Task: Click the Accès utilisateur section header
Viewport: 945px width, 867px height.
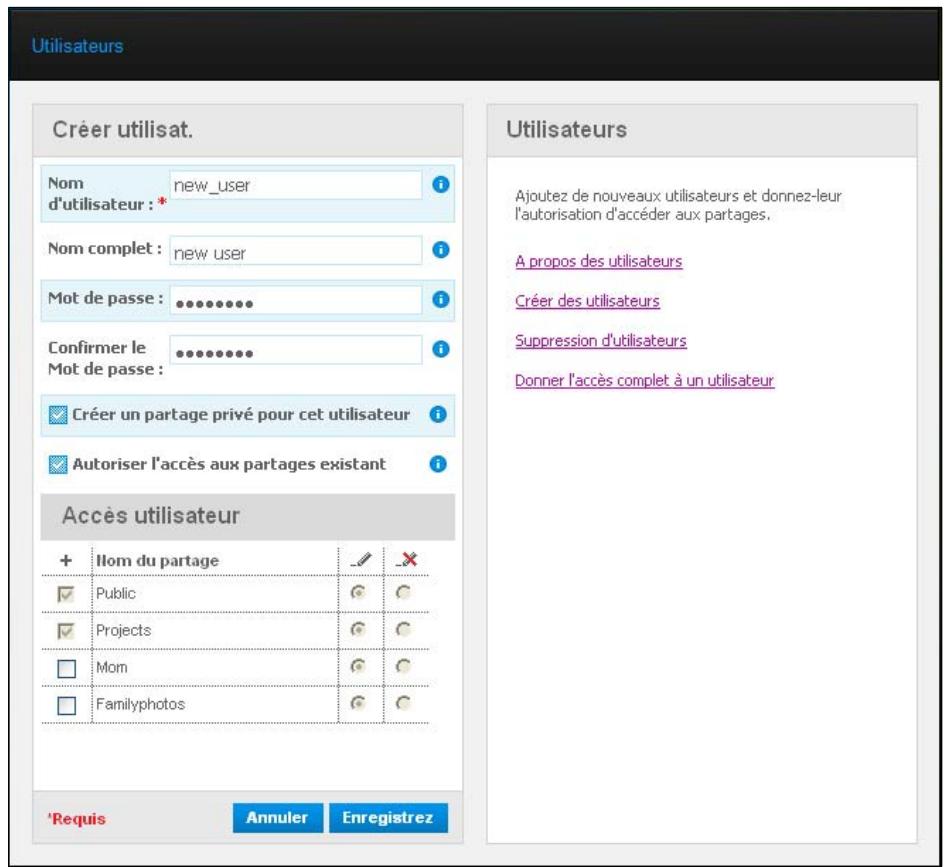Action: pos(248,516)
